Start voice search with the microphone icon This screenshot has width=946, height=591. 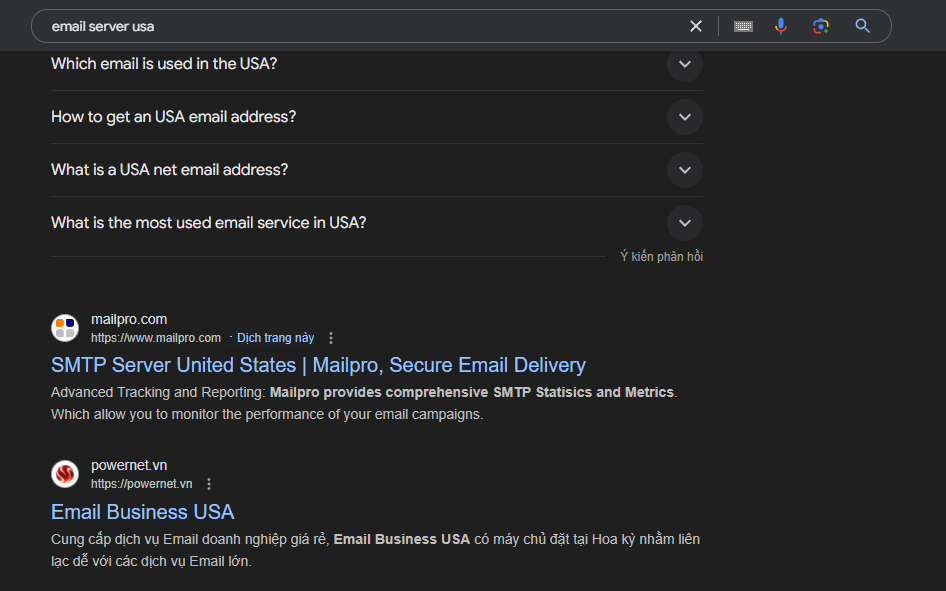pos(781,26)
